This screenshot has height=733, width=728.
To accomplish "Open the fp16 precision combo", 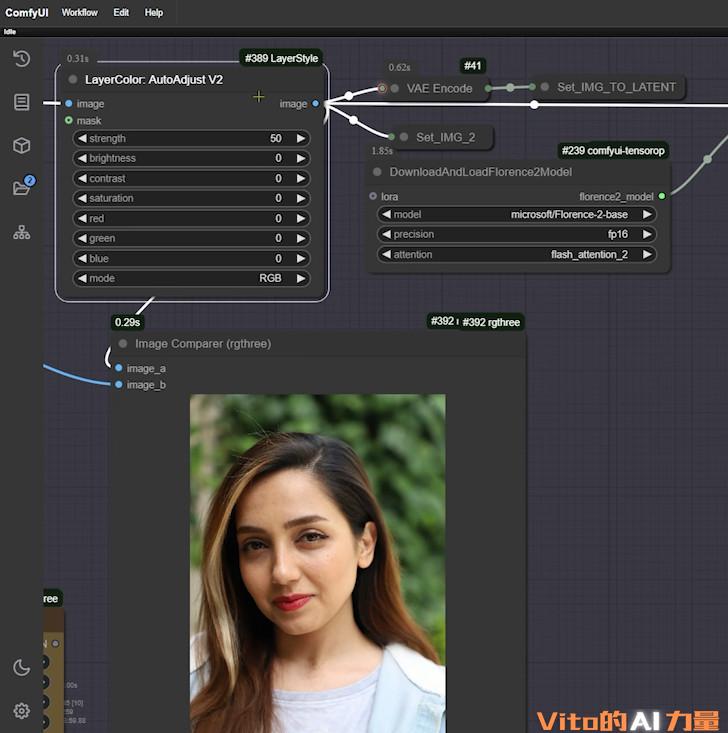I will click(x=517, y=234).
